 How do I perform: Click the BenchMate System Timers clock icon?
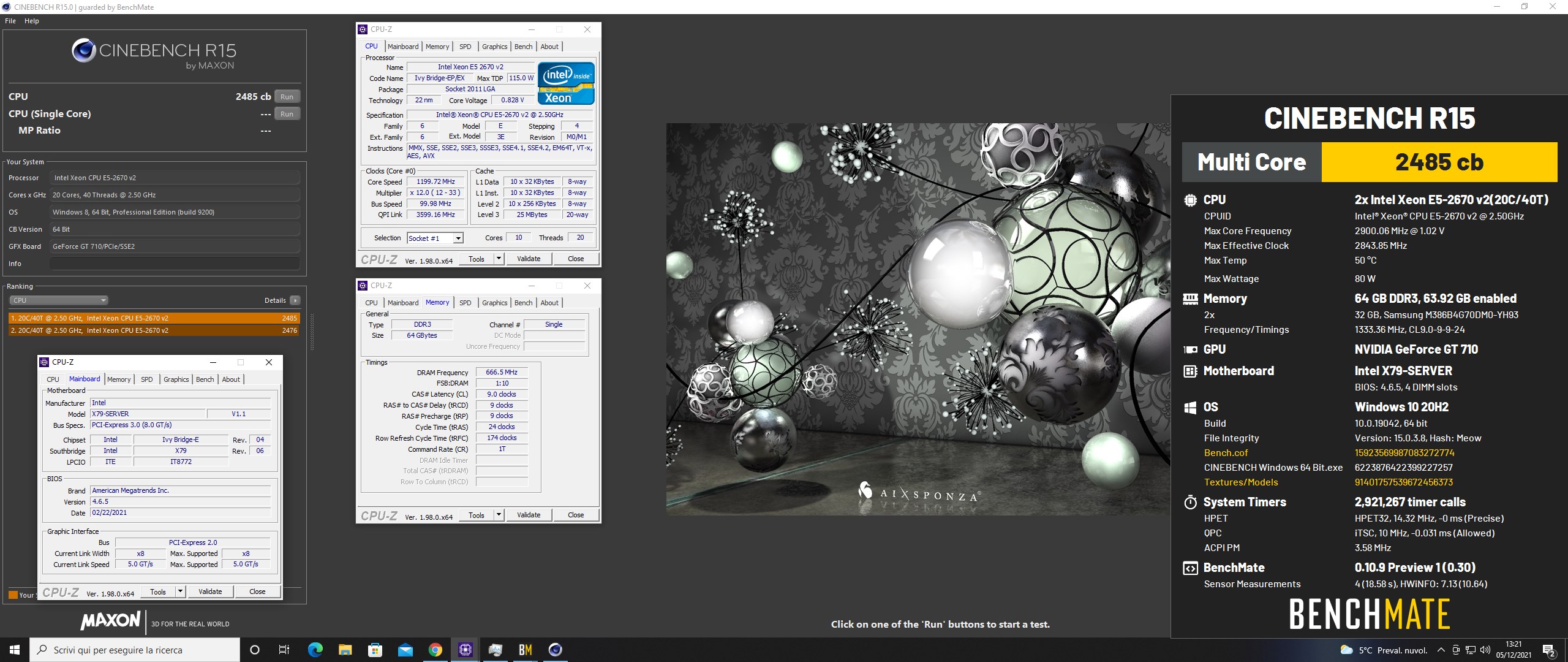click(x=1190, y=503)
